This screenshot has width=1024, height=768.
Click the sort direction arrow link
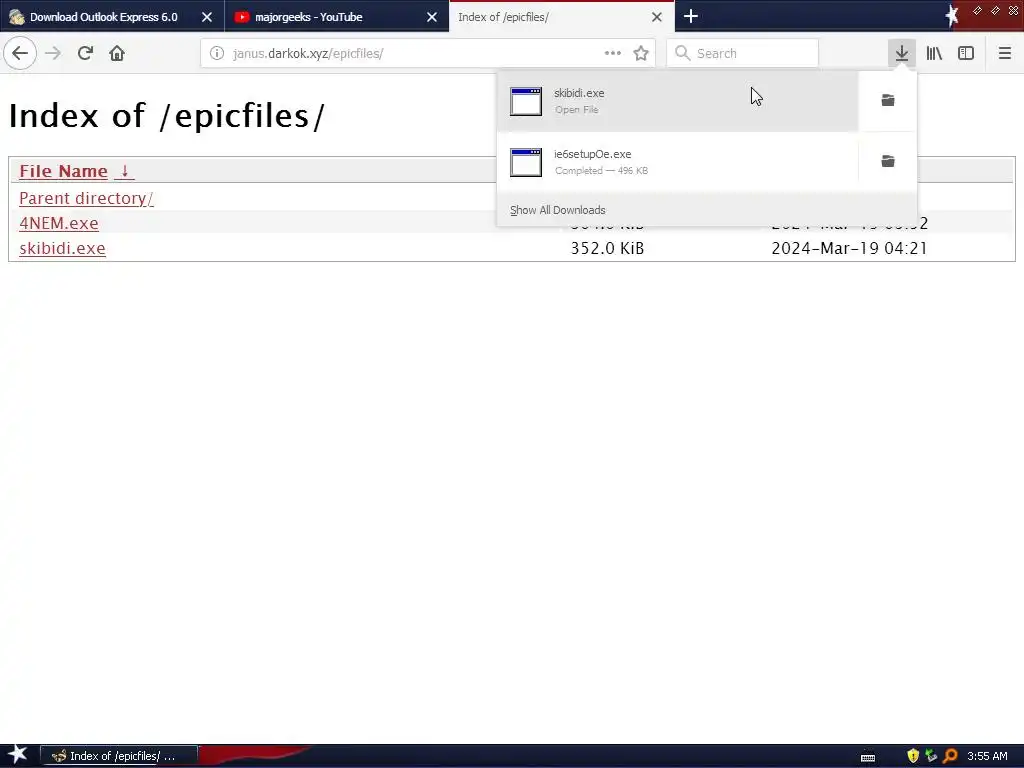124,171
